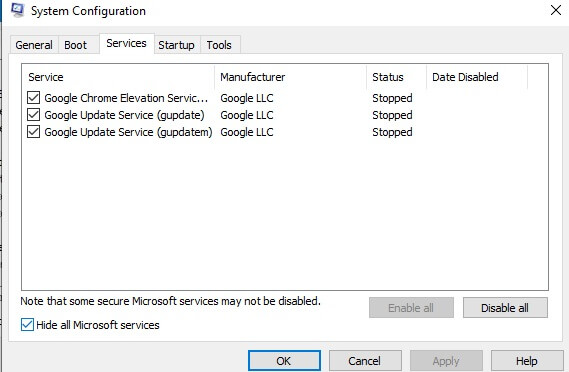Screen dimensions: 569x372
Task: Select the Google Update Service (gupdatem) text
Action: pos(128,132)
